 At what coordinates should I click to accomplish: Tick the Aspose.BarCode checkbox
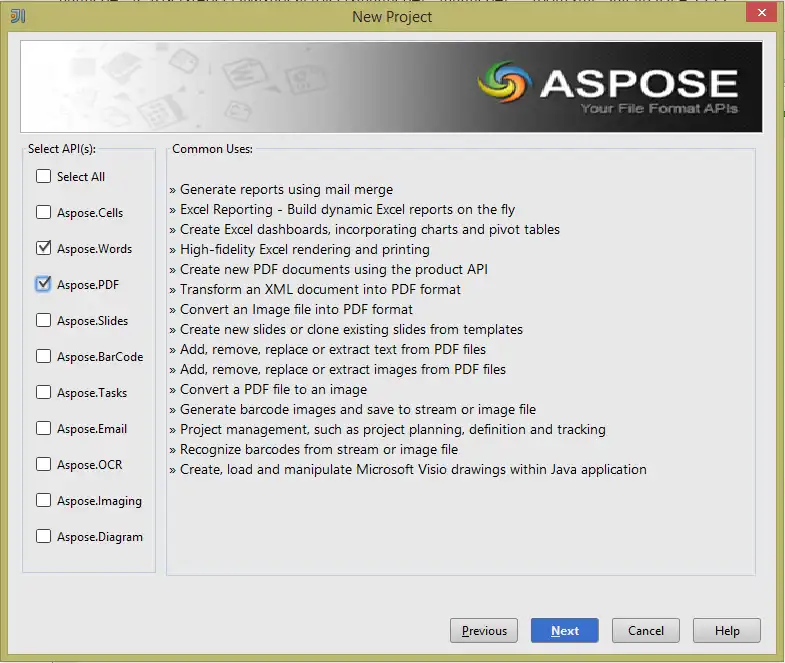[x=44, y=357]
